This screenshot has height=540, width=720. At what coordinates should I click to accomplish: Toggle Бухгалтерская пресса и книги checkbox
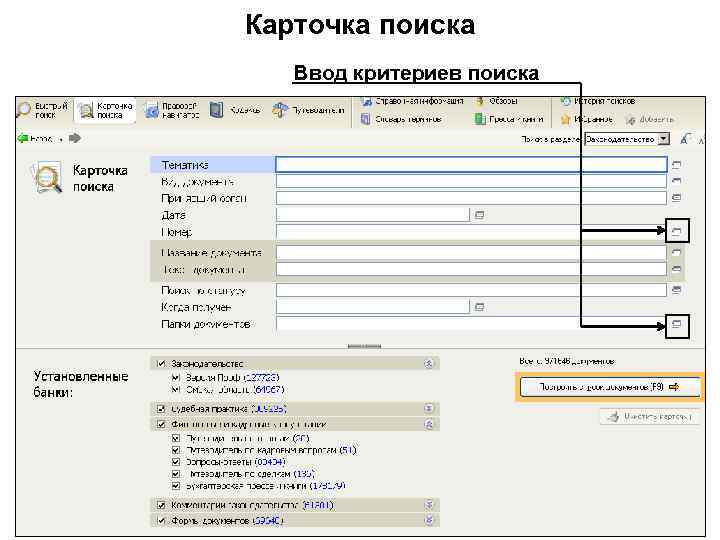point(175,485)
